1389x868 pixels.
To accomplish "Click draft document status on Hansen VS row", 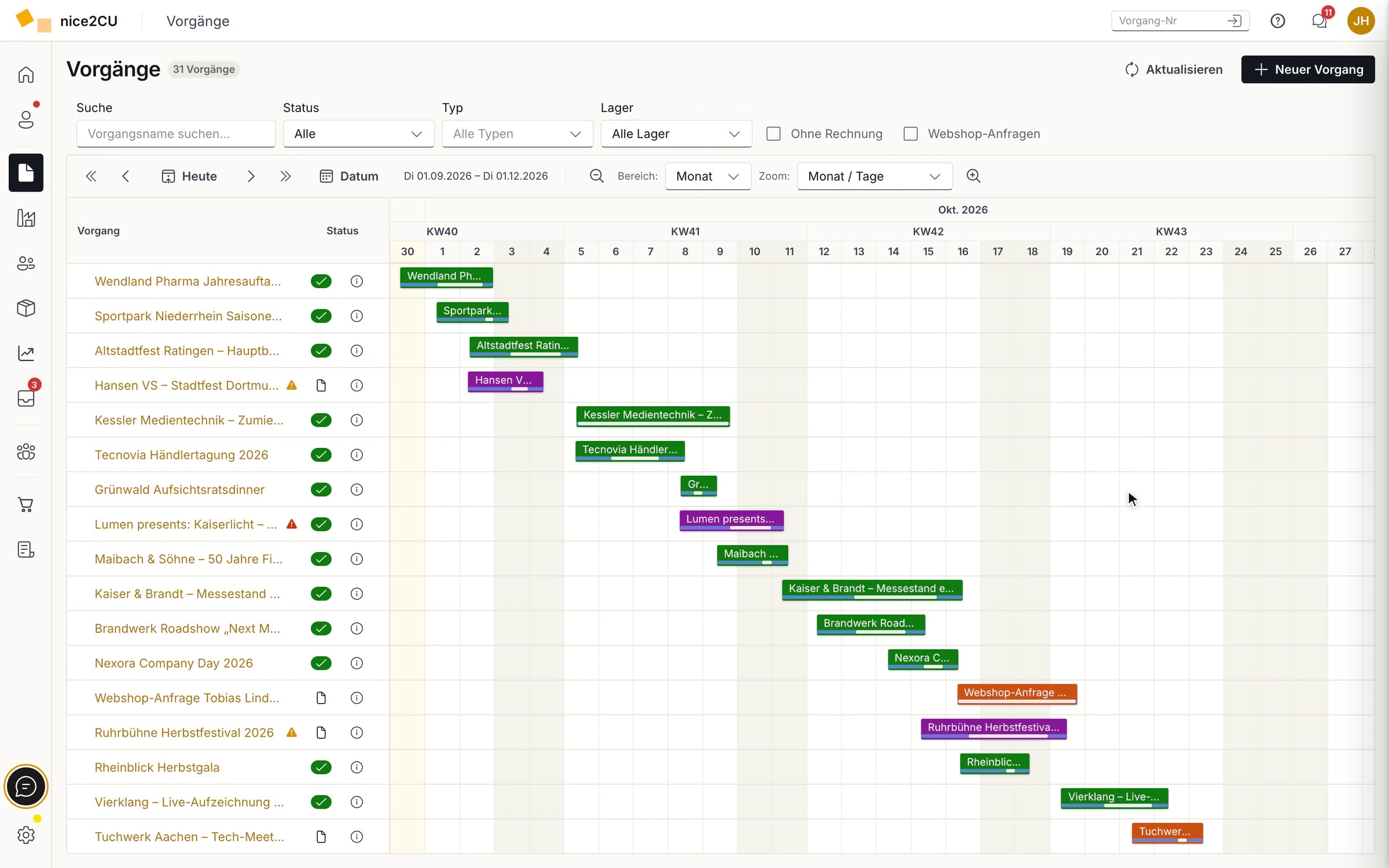I will click(321, 385).
